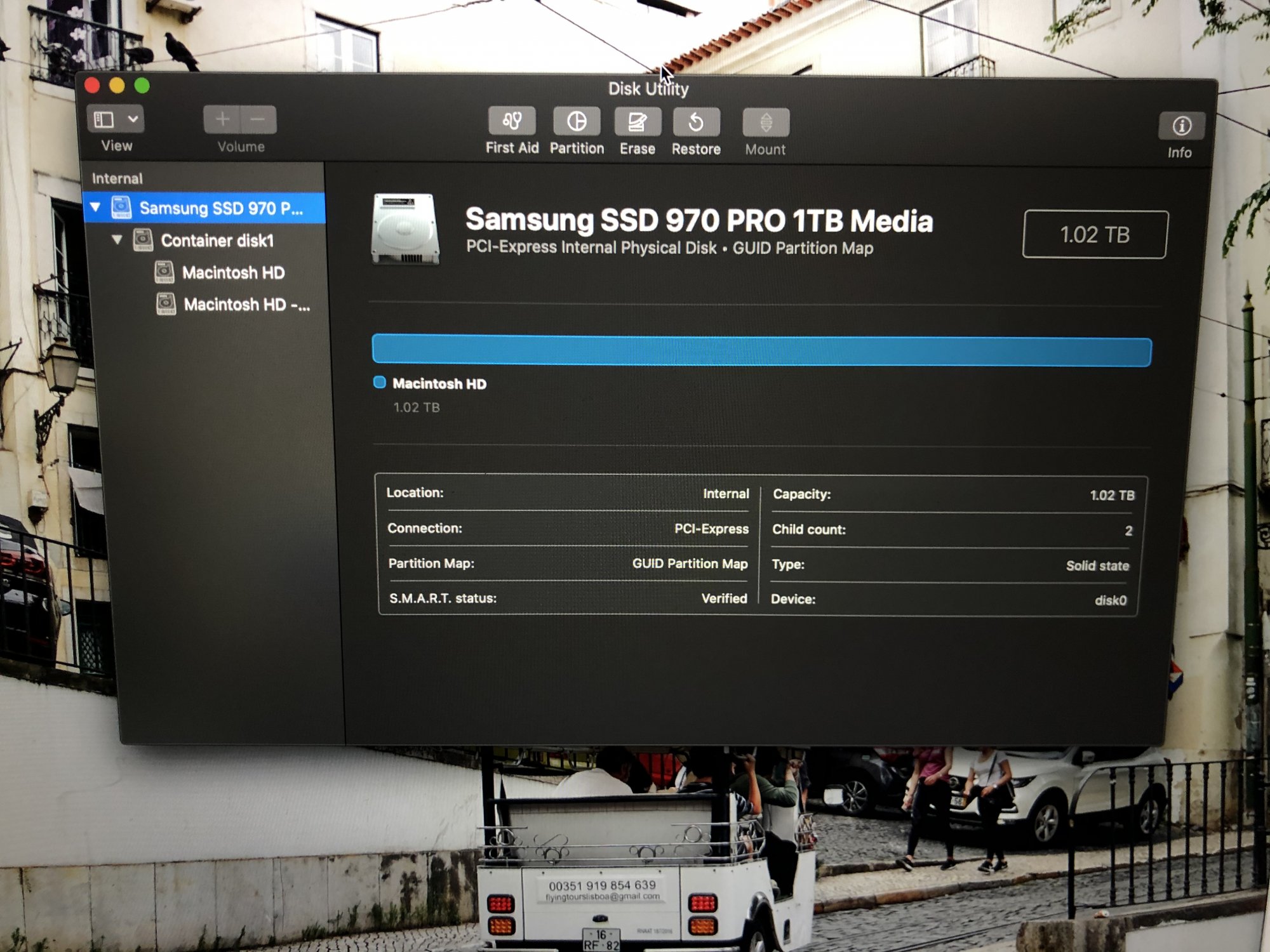Select the Restore toolbar icon
The width and height of the screenshot is (1270, 952).
coord(696,122)
